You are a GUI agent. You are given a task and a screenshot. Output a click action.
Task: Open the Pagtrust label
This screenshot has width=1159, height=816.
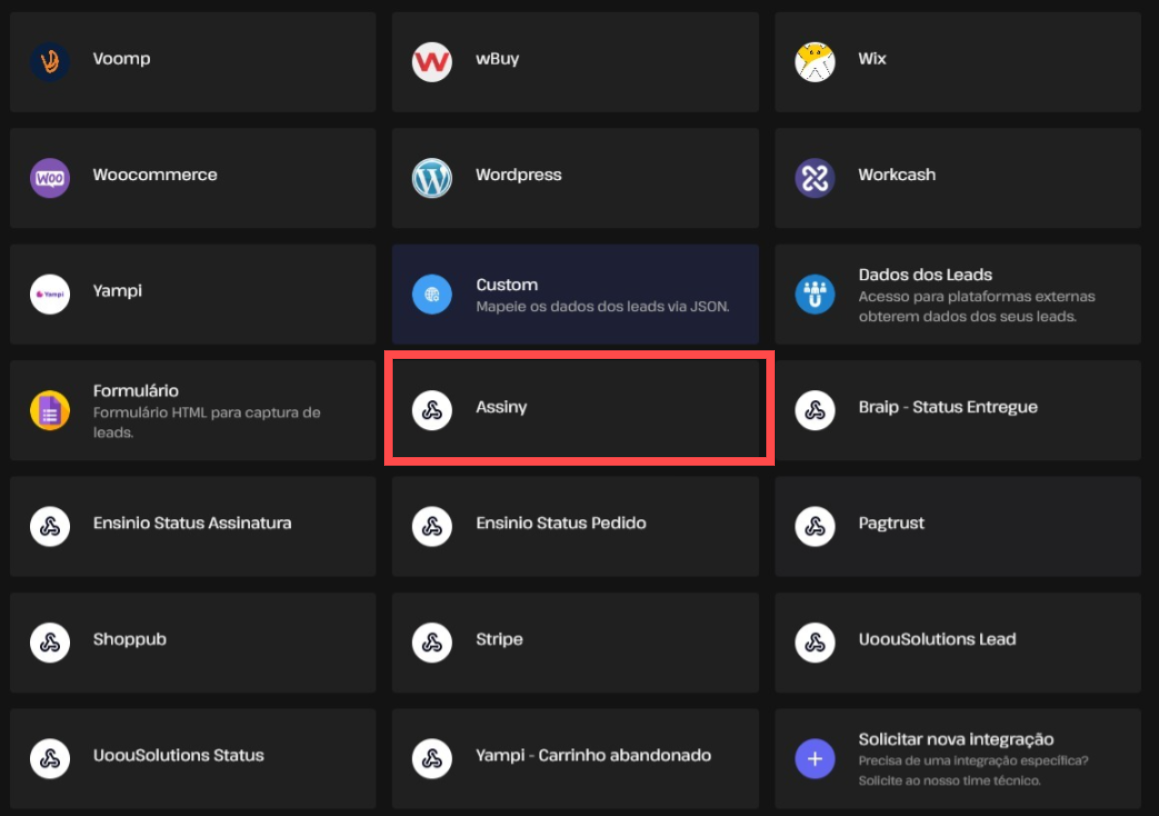point(891,523)
